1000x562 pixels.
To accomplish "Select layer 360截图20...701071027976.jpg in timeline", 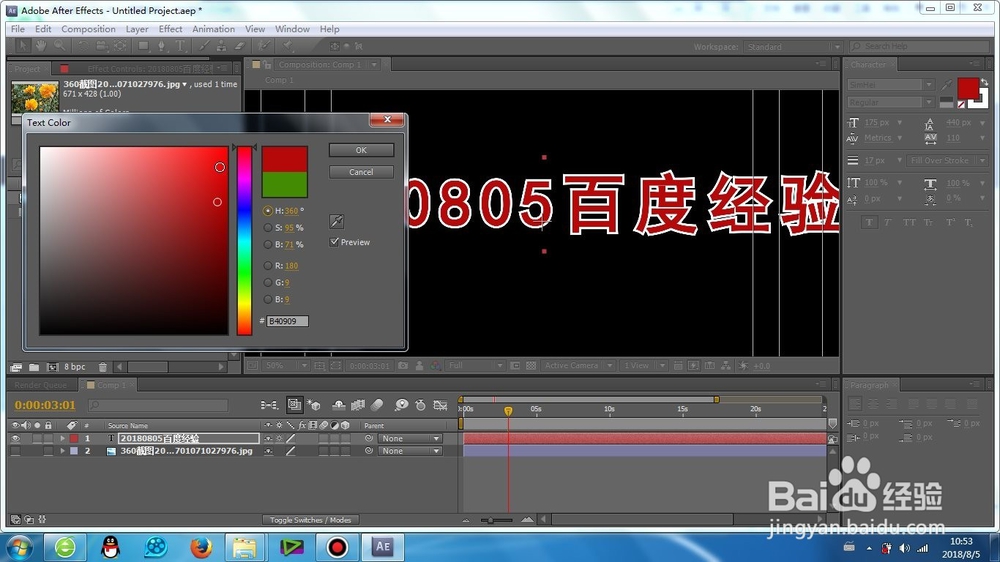I will (186, 450).
